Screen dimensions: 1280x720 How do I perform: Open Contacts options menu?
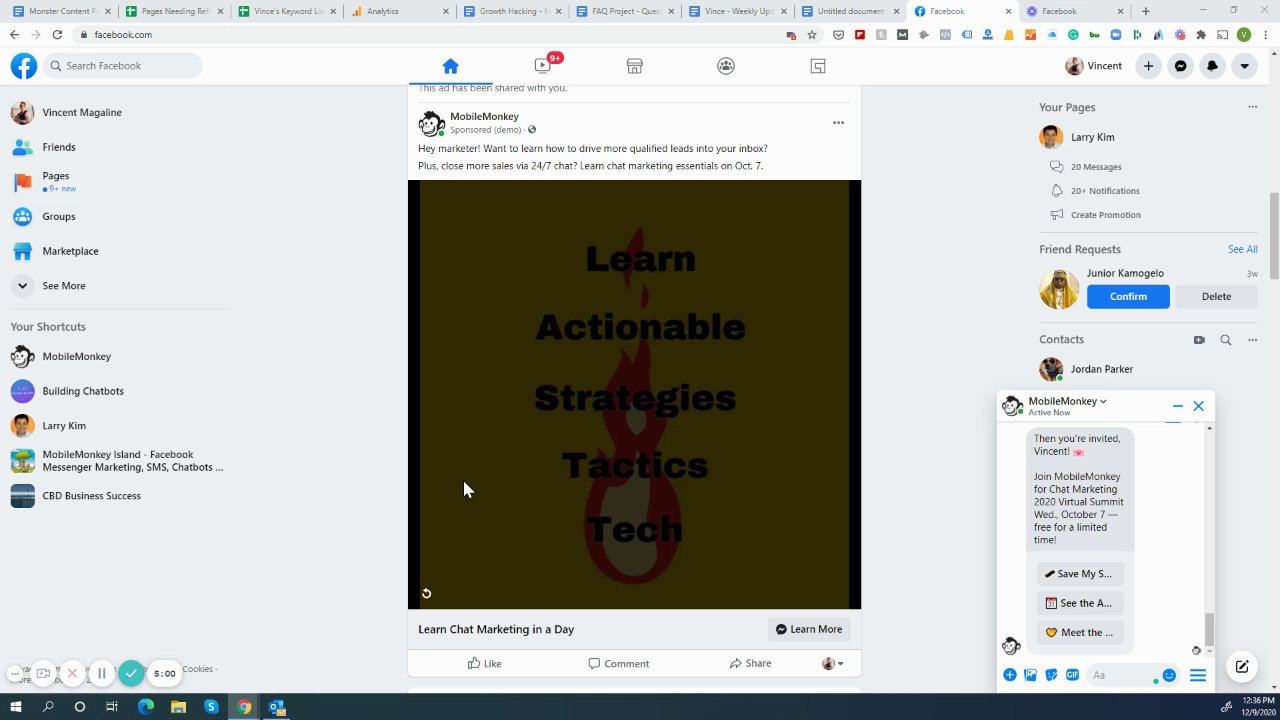1252,340
